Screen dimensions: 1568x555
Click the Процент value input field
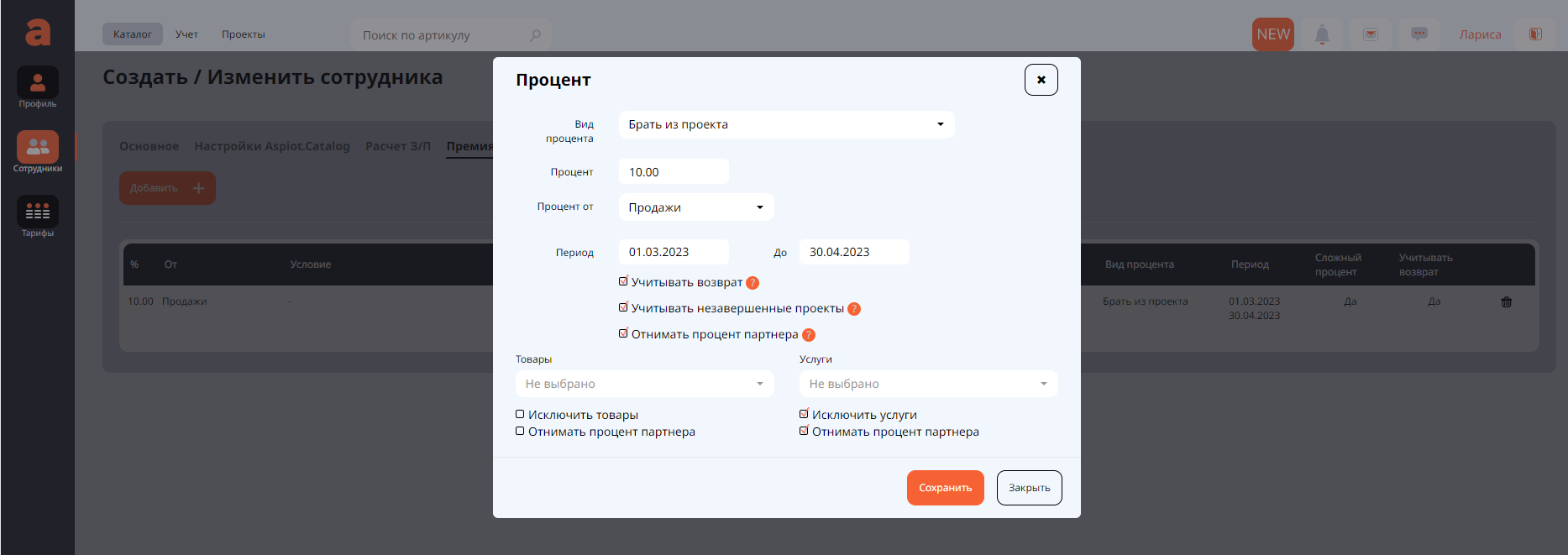click(x=674, y=172)
